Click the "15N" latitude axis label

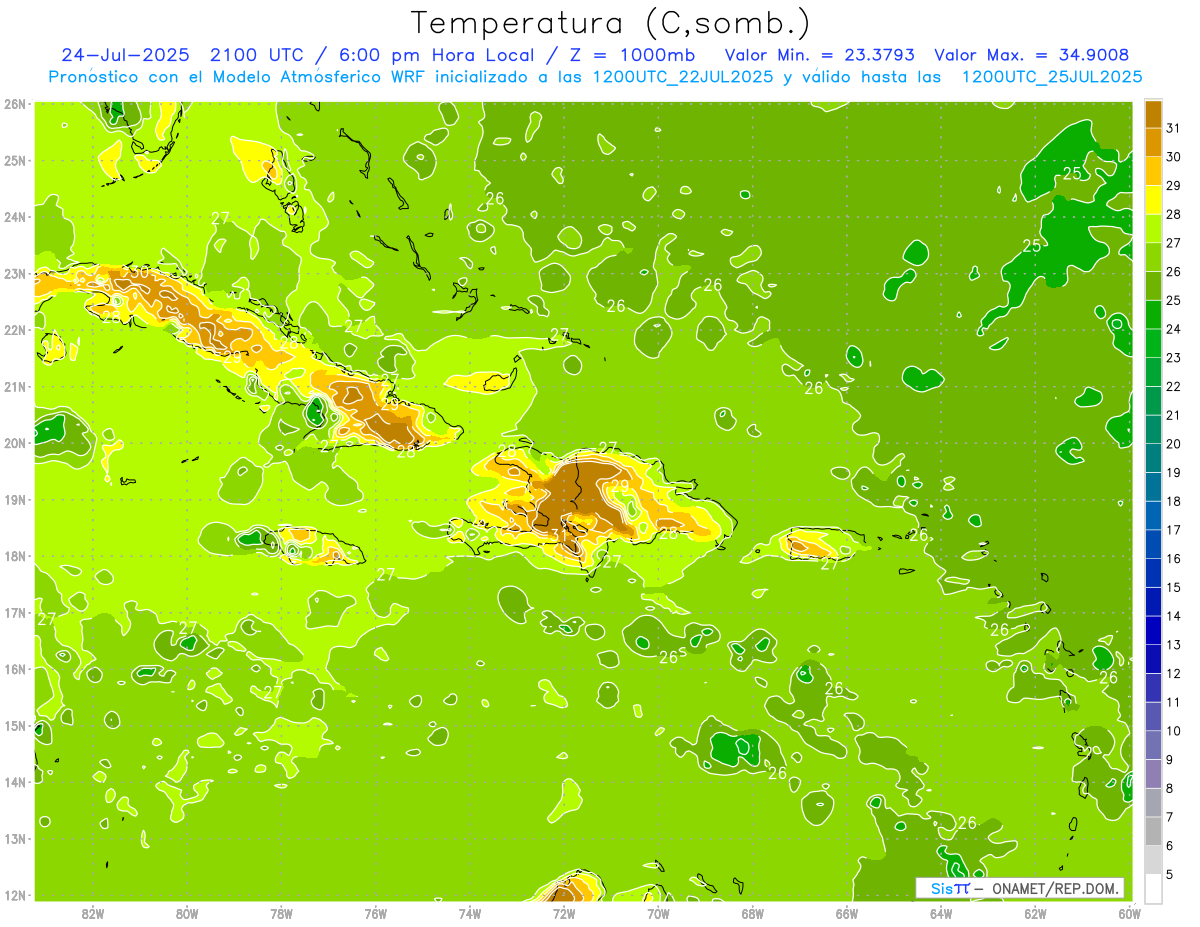[14, 725]
